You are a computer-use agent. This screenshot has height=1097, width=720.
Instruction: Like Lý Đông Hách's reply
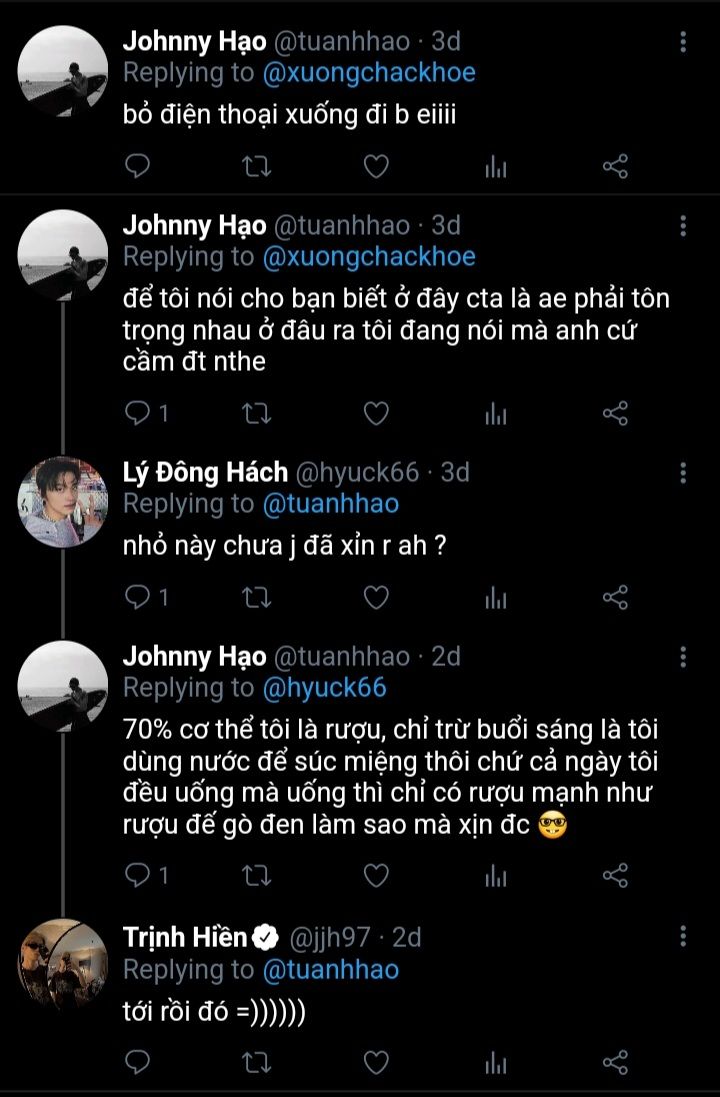(x=375, y=598)
